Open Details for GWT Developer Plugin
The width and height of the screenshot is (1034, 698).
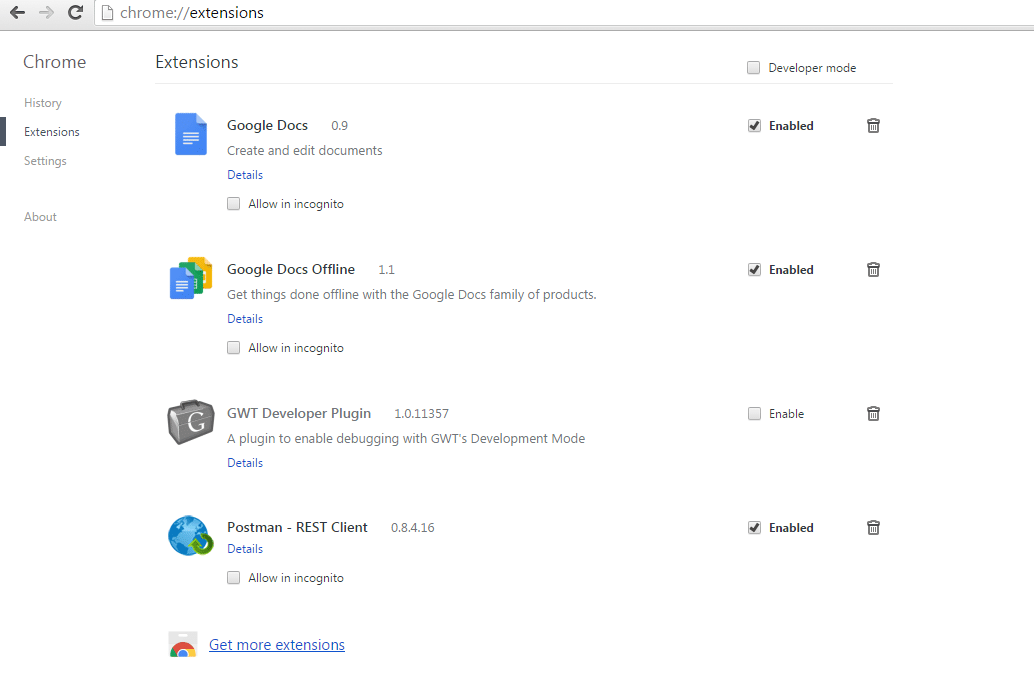245,462
